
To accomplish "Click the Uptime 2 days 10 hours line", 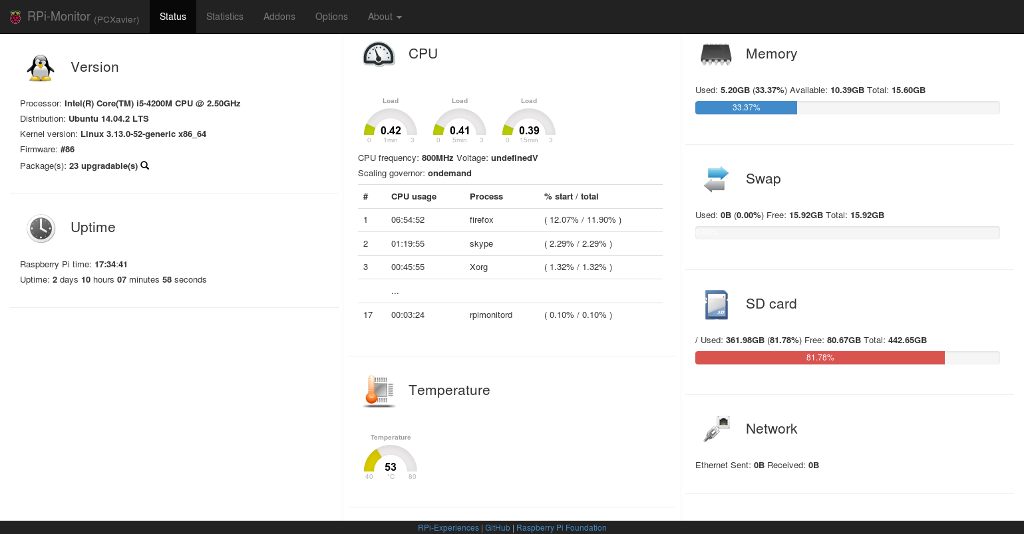I will 113,280.
